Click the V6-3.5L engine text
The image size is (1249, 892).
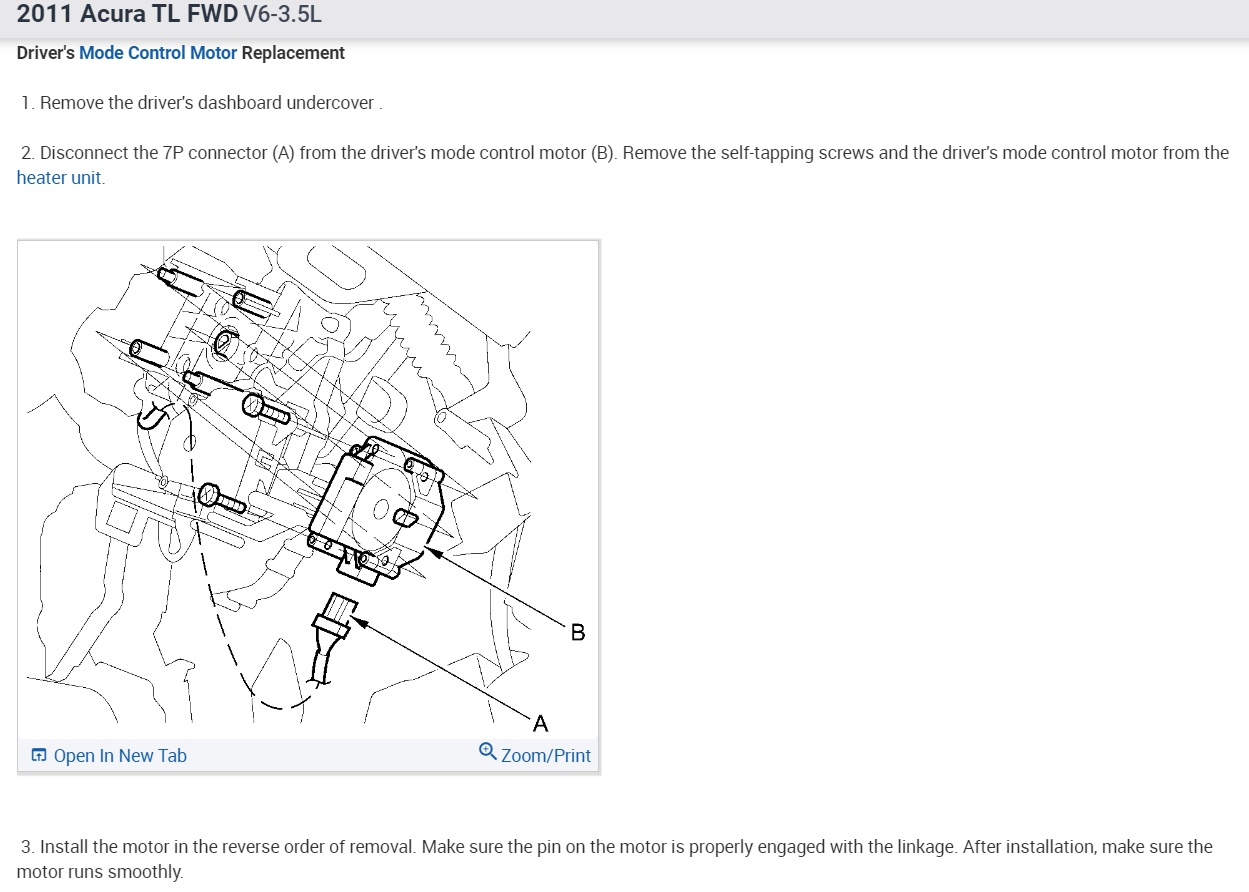coord(283,15)
